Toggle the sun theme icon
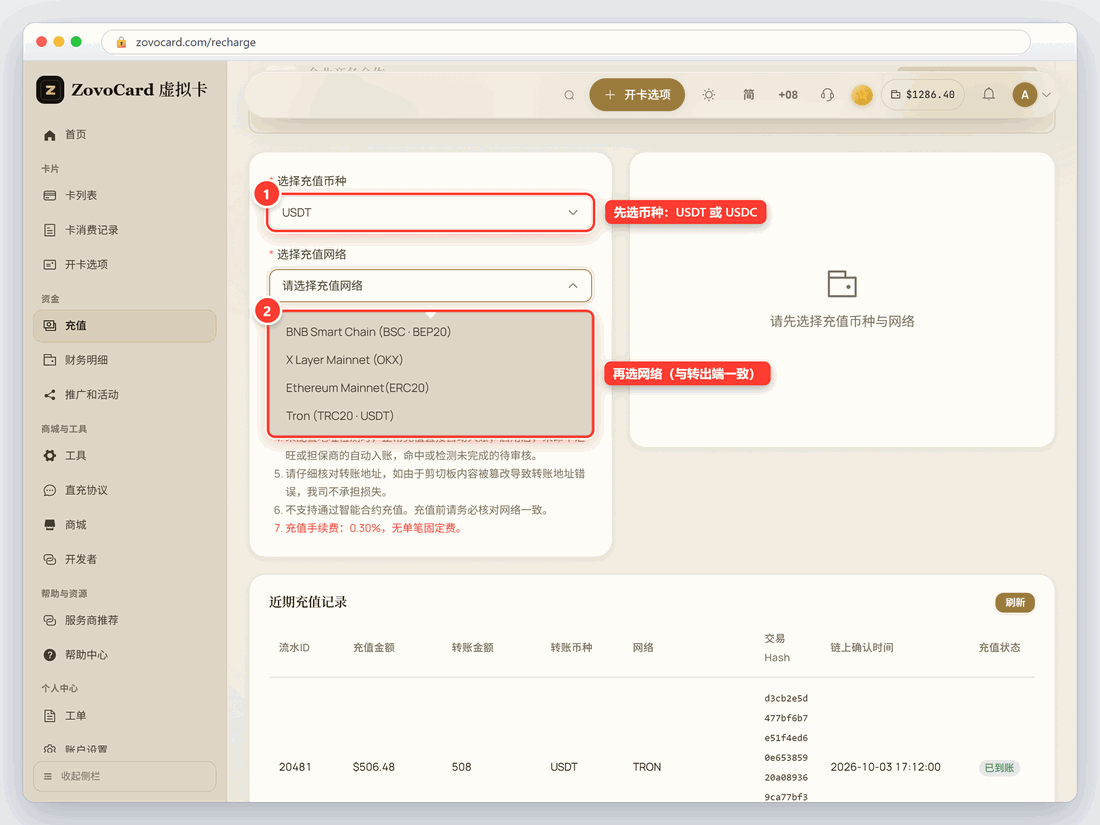 [x=709, y=95]
